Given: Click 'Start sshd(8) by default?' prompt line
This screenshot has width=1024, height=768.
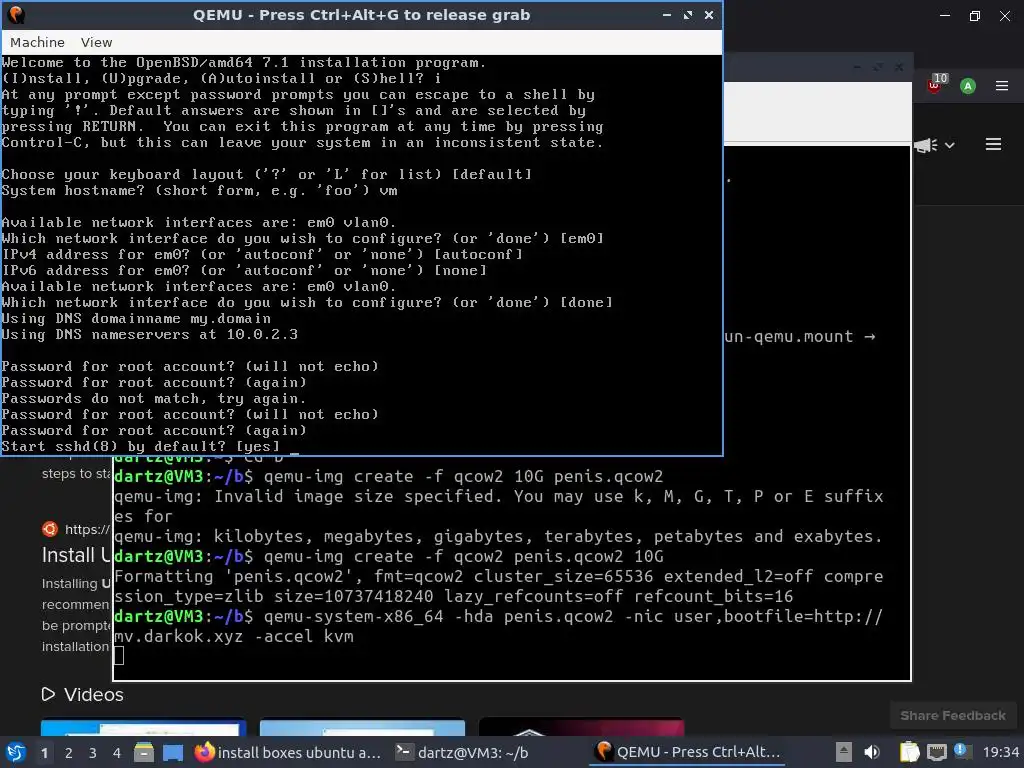Looking at the screenshot, I should (x=140, y=447).
